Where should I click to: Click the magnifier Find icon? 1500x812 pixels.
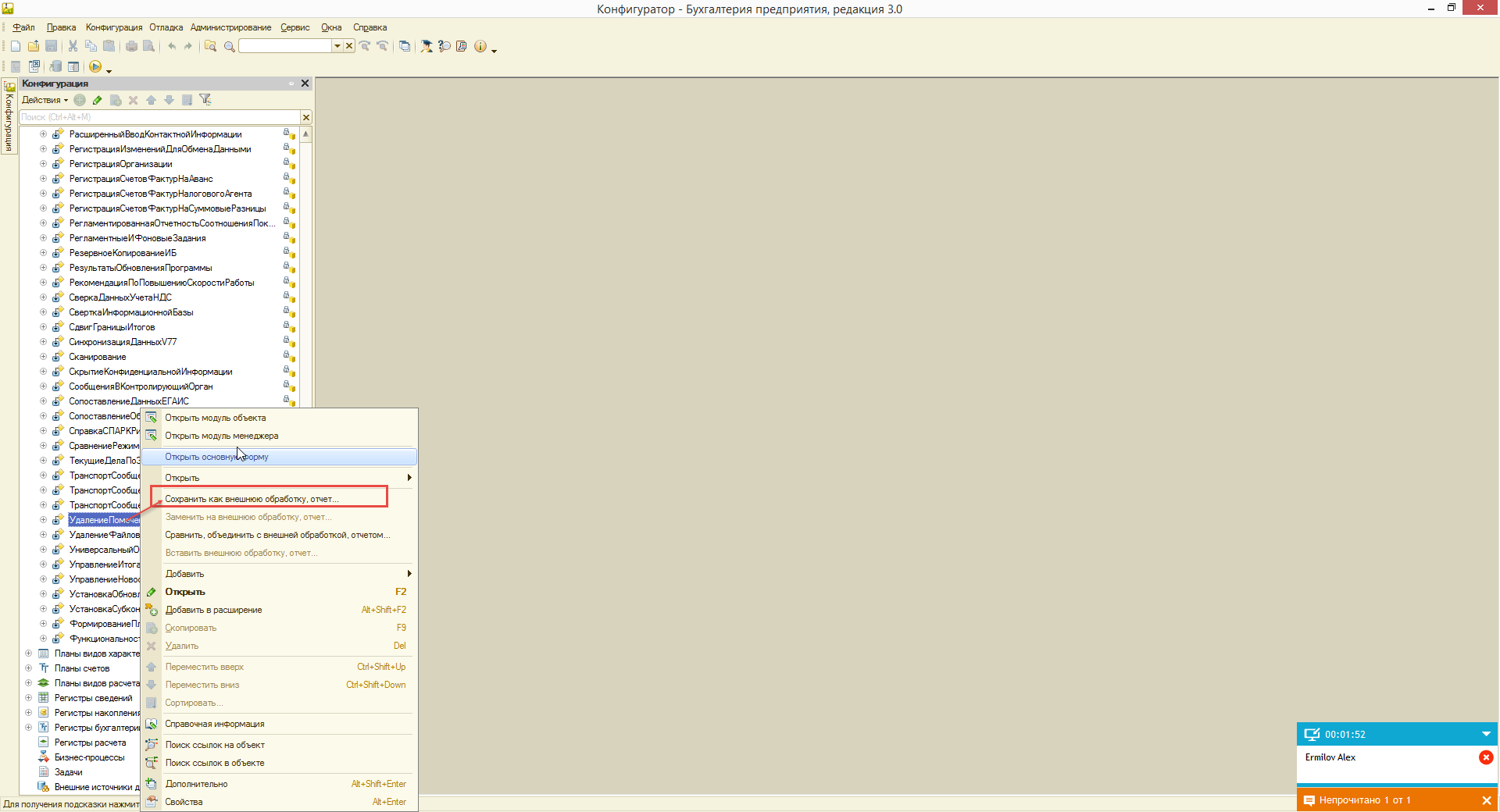point(230,46)
